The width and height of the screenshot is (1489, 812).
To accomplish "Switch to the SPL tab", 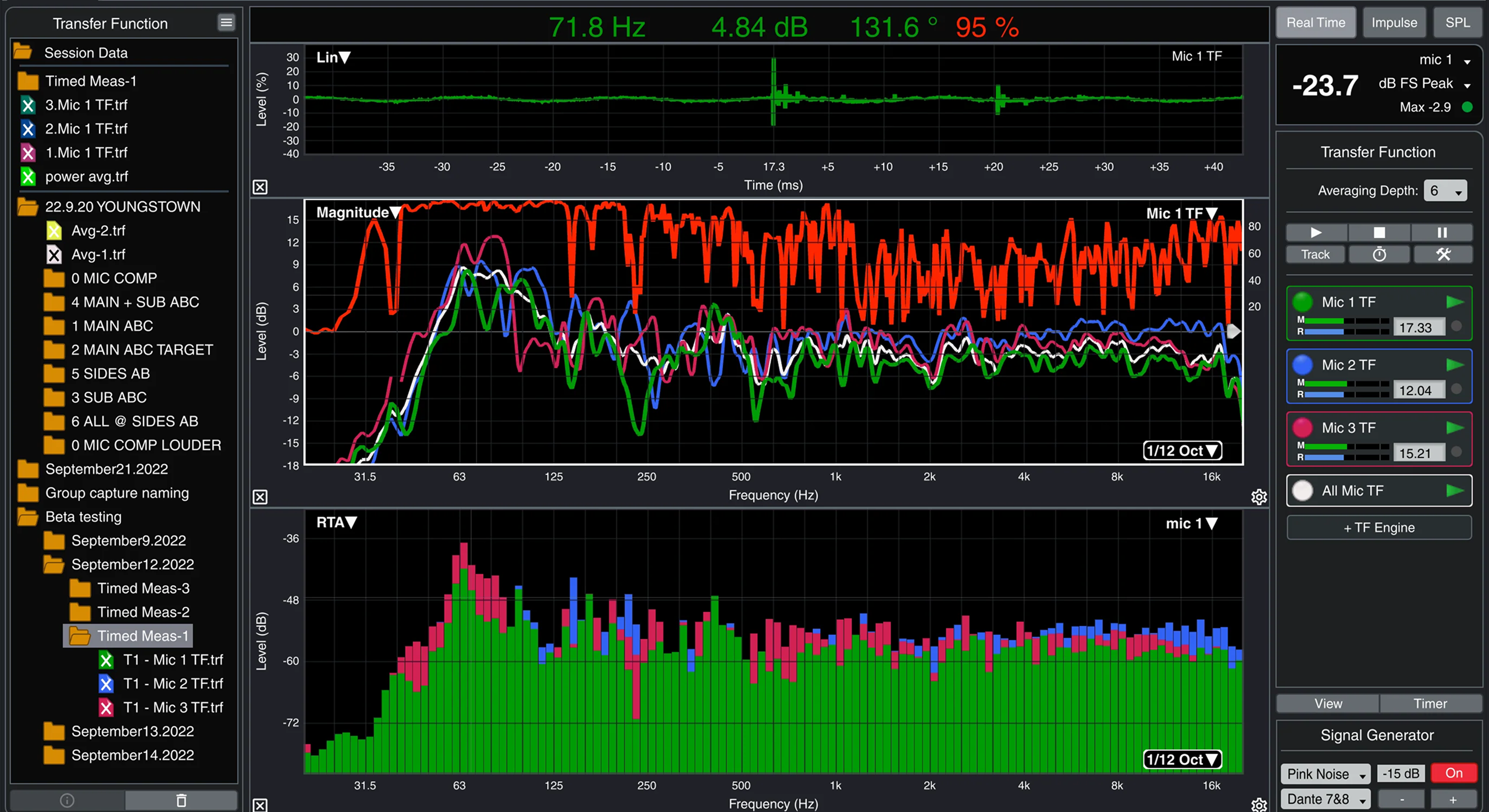I will tap(1457, 23).
